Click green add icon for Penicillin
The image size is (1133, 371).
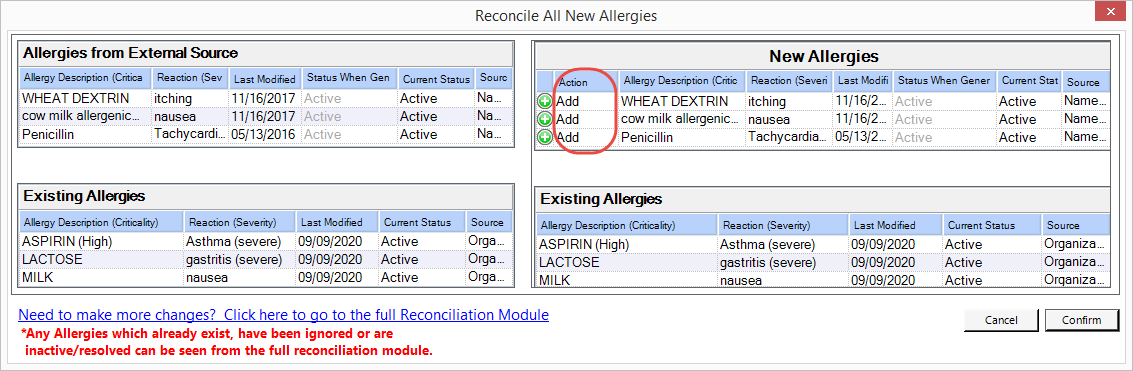[545, 137]
